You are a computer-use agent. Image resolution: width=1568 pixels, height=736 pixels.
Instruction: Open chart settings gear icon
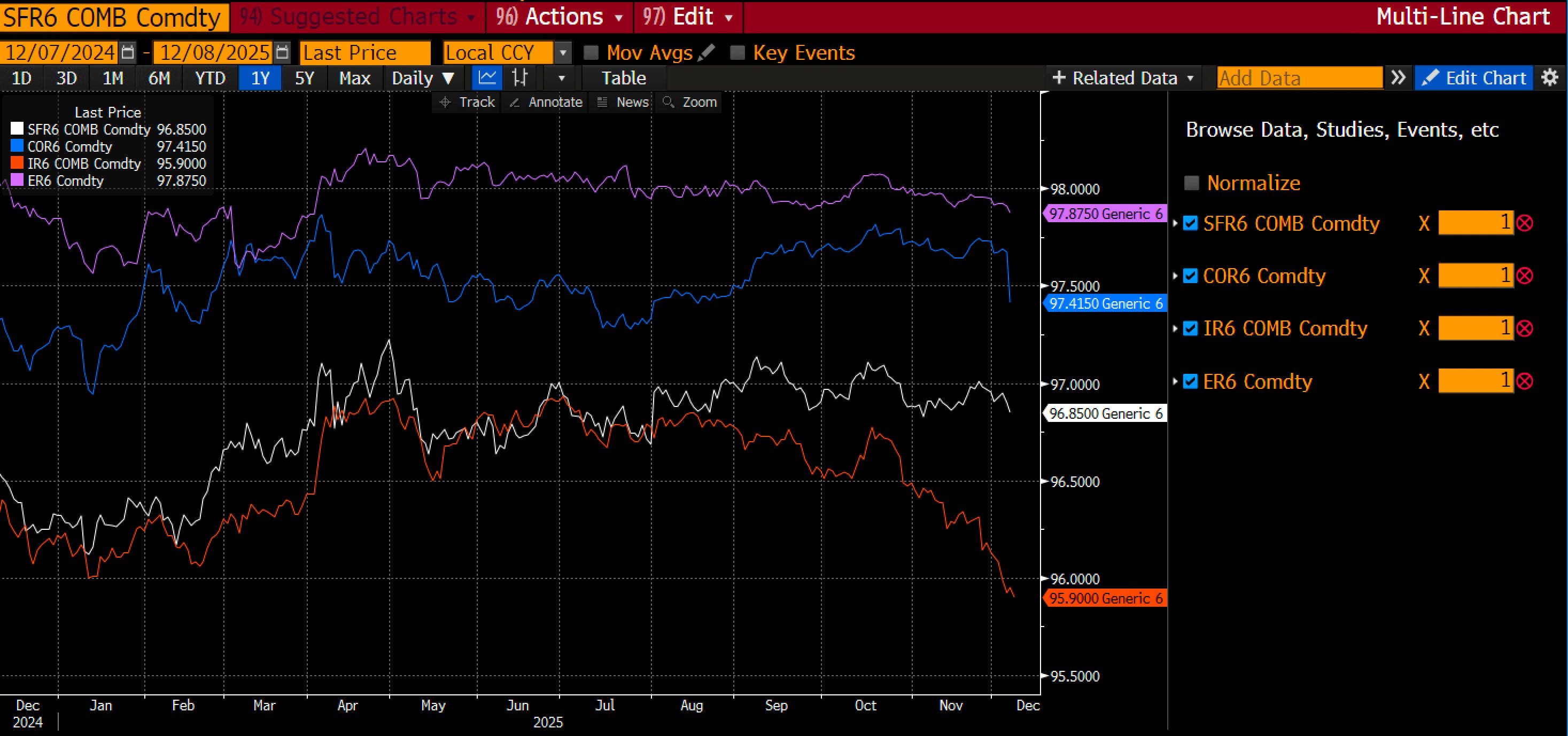(x=1550, y=78)
